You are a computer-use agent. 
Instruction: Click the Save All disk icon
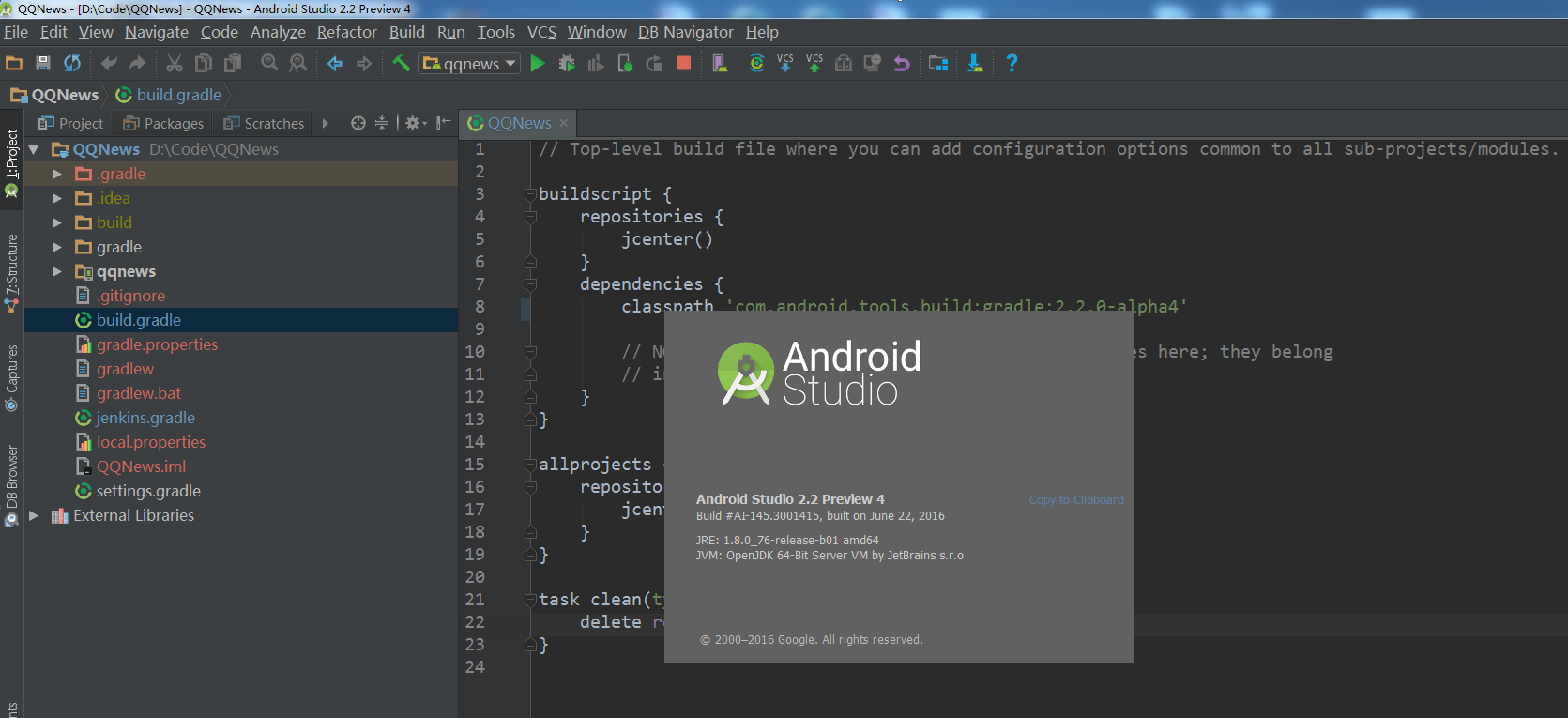pos(43,63)
